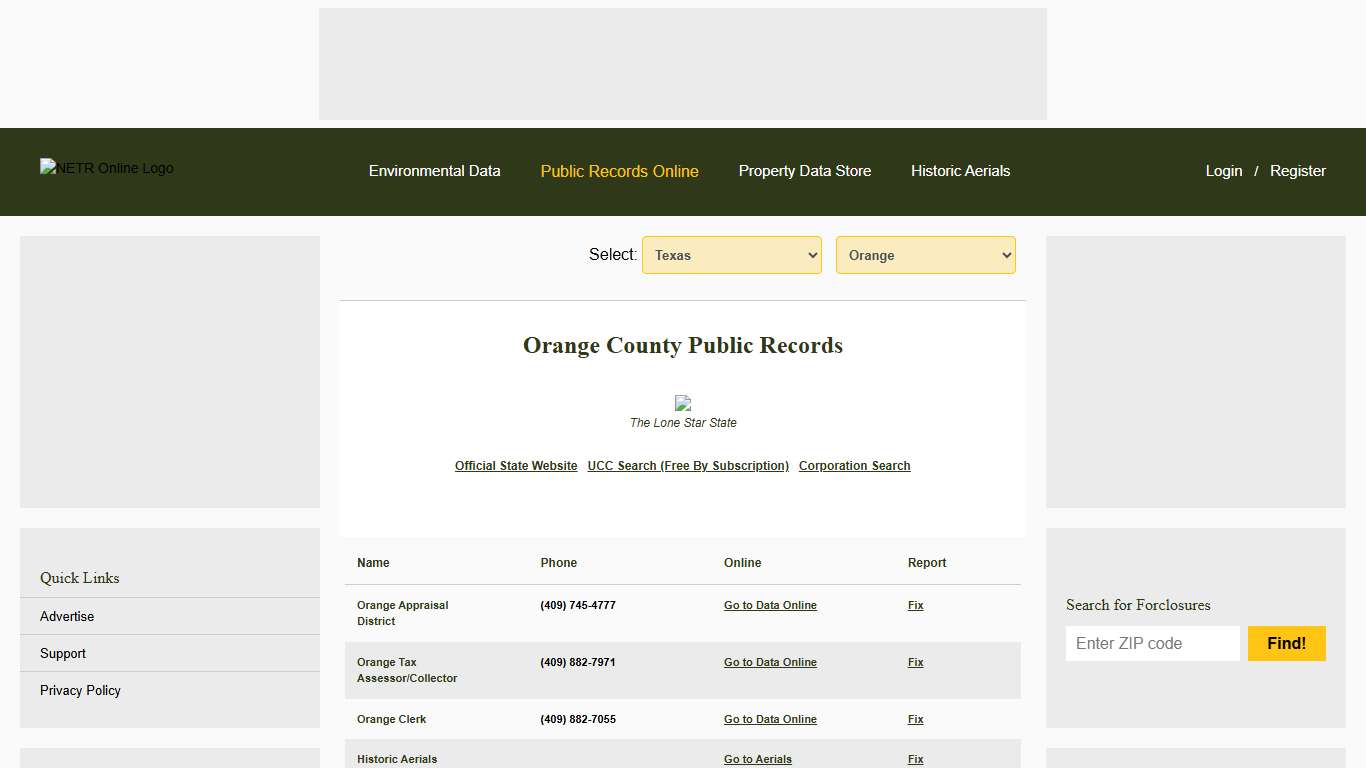
Task: Click Register
Action: tap(1297, 171)
